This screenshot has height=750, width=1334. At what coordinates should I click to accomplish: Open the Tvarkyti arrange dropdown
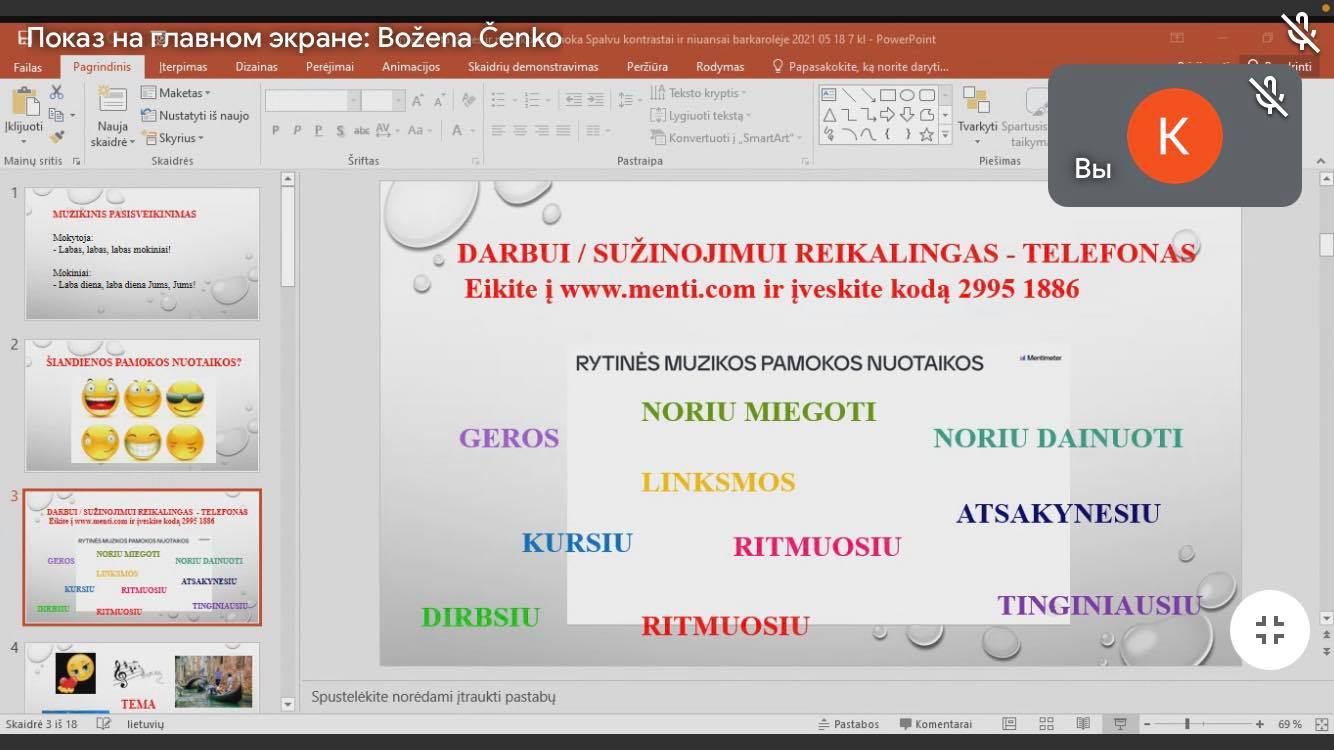(977, 117)
